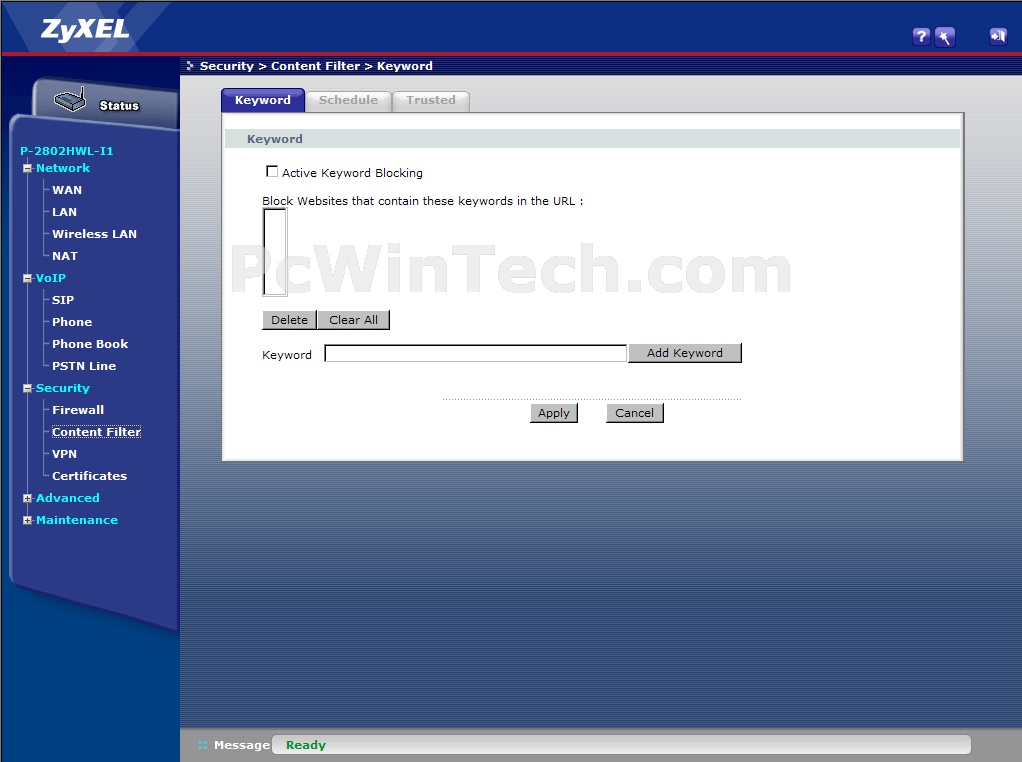The height and width of the screenshot is (762, 1022).
Task: Open the Certificates page
Action: click(x=89, y=476)
